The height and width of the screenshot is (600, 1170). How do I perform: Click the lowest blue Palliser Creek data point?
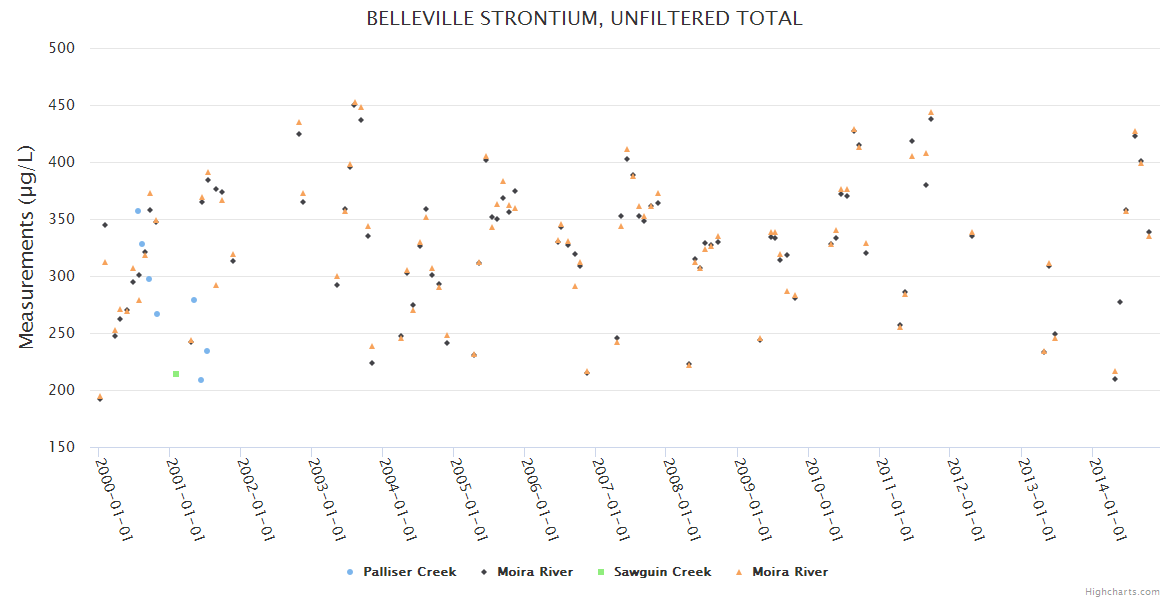[201, 380]
